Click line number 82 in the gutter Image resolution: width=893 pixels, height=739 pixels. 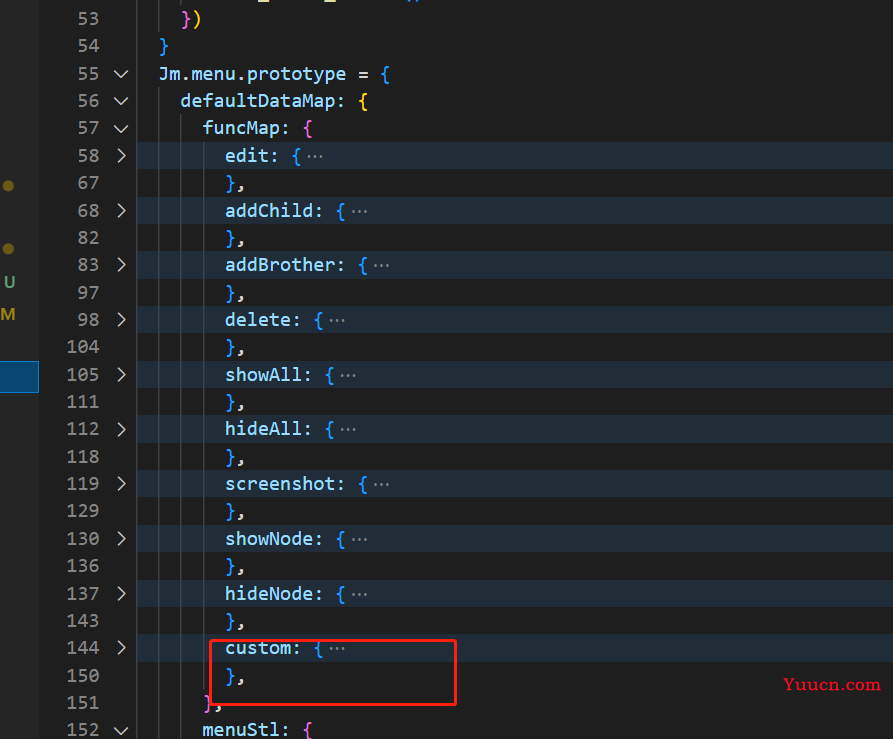tap(88, 238)
